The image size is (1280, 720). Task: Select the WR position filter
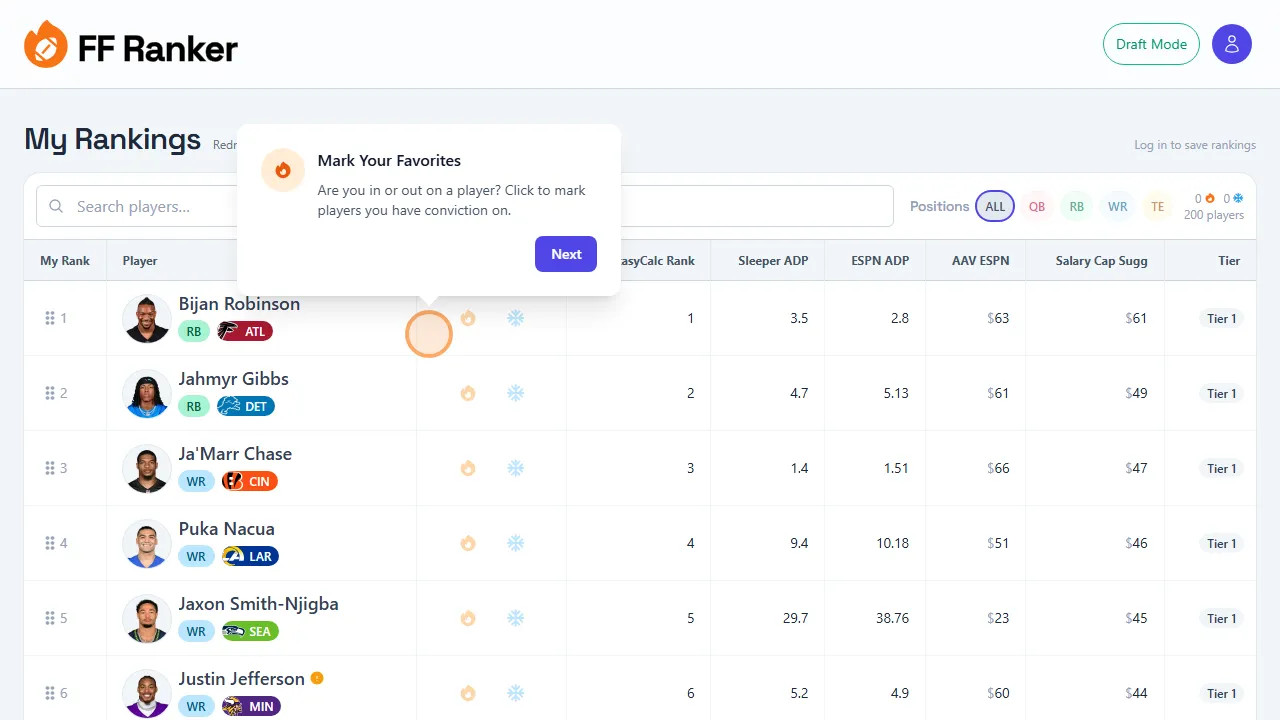click(x=1117, y=206)
